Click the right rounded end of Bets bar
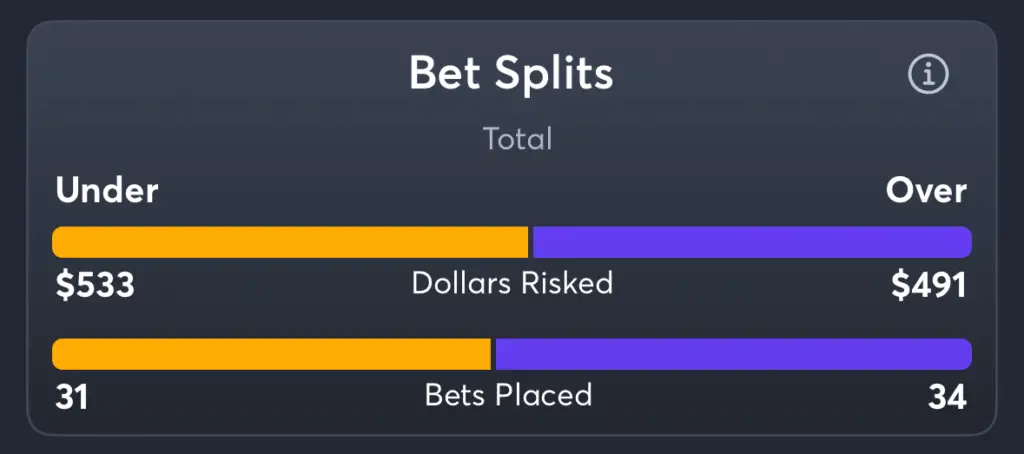Image resolution: width=1024 pixels, height=454 pixels. (964, 354)
